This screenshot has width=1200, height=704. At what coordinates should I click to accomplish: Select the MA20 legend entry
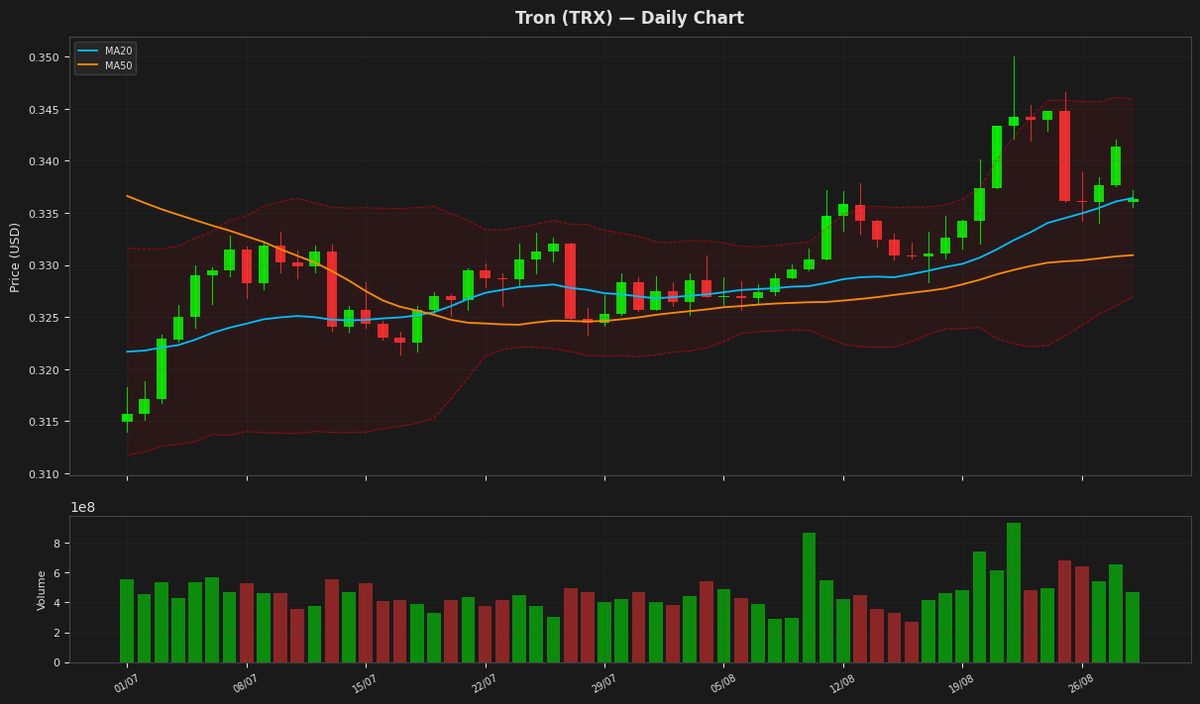[105, 50]
